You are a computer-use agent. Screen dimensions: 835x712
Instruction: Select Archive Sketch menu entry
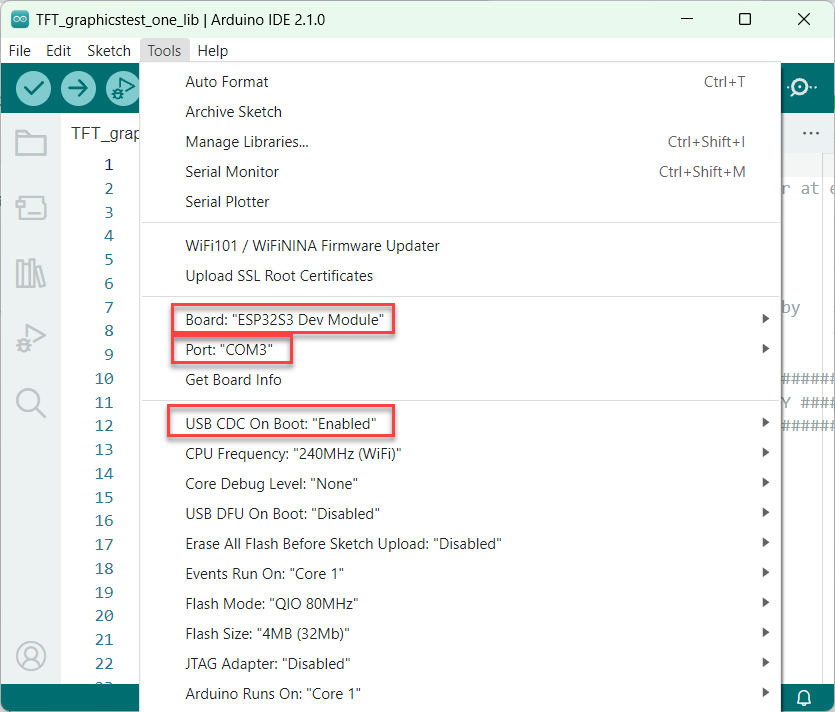(461, 112)
